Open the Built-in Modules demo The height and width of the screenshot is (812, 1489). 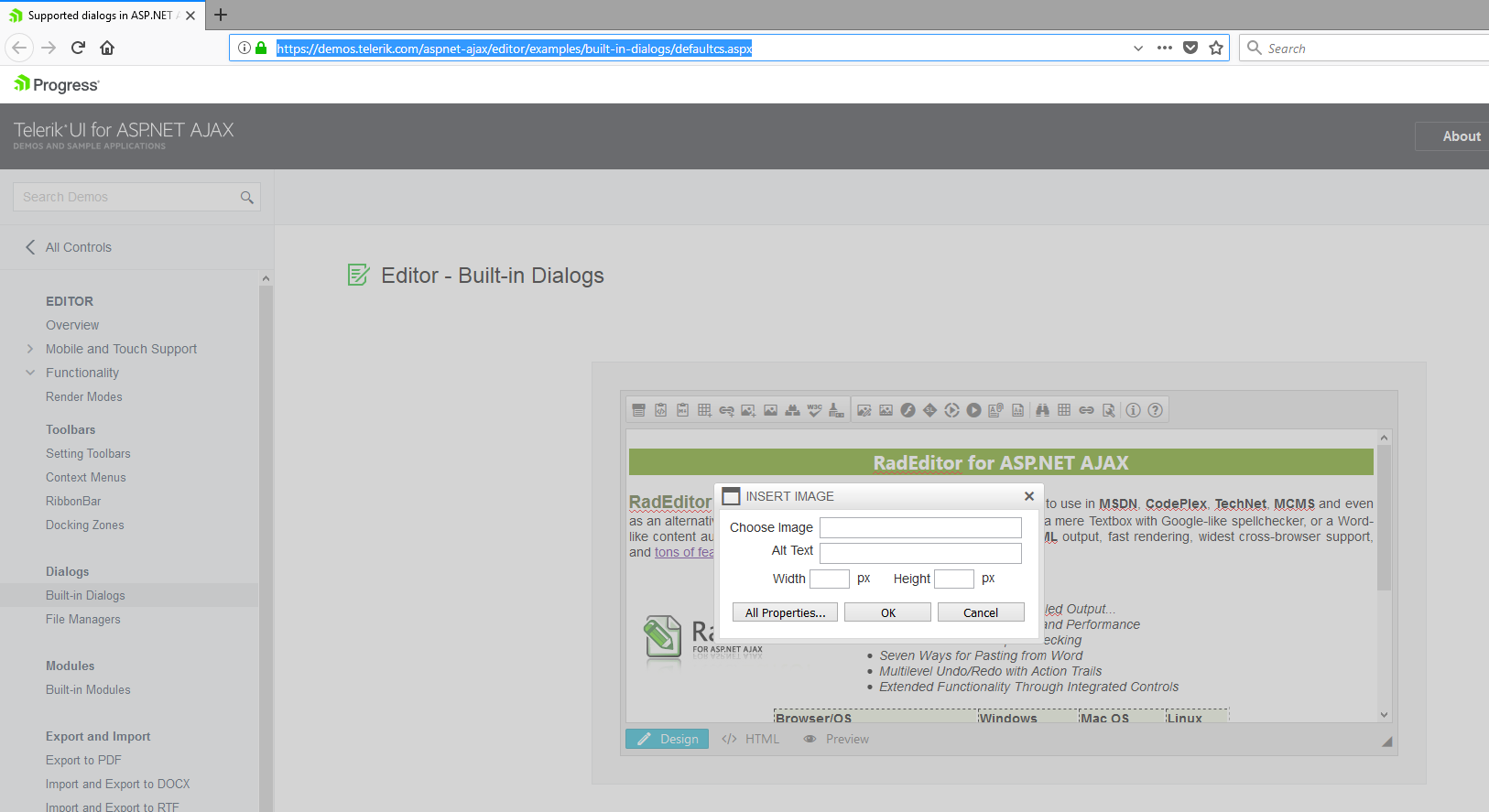(x=88, y=689)
